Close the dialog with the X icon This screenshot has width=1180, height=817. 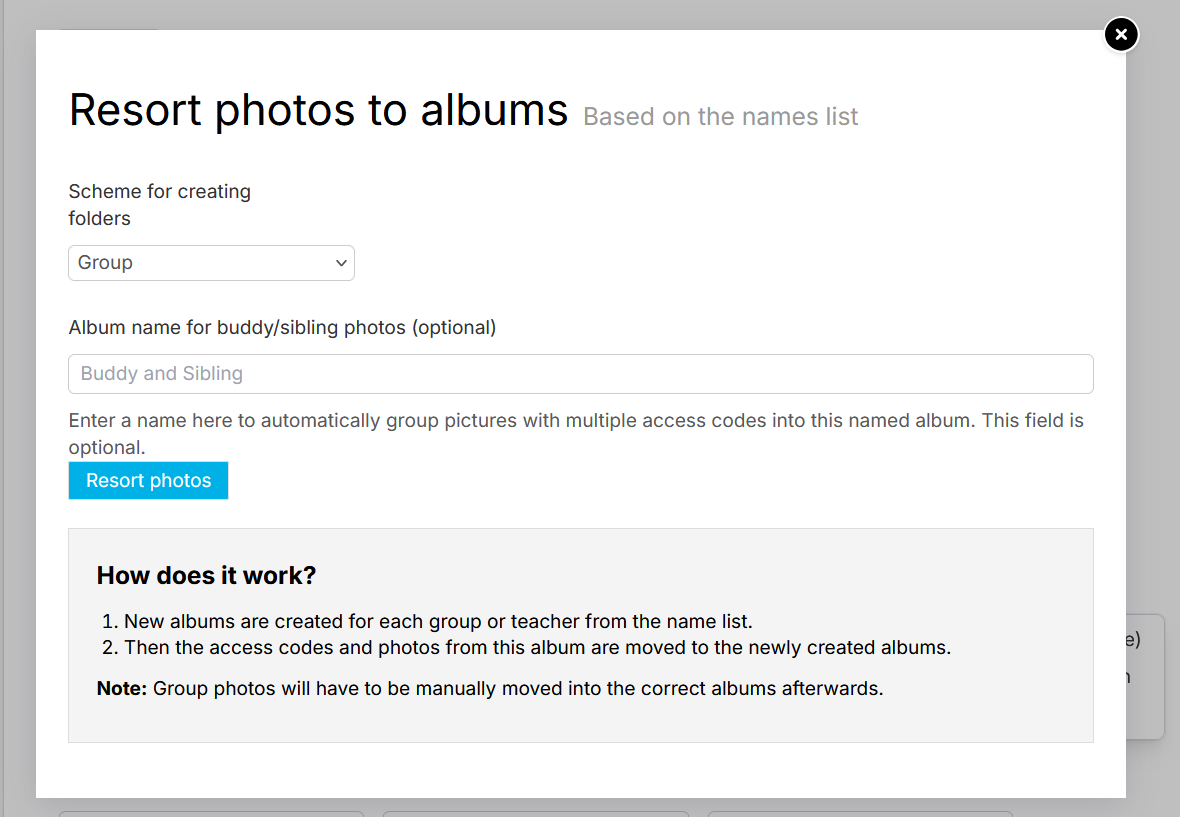point(1121,35)
